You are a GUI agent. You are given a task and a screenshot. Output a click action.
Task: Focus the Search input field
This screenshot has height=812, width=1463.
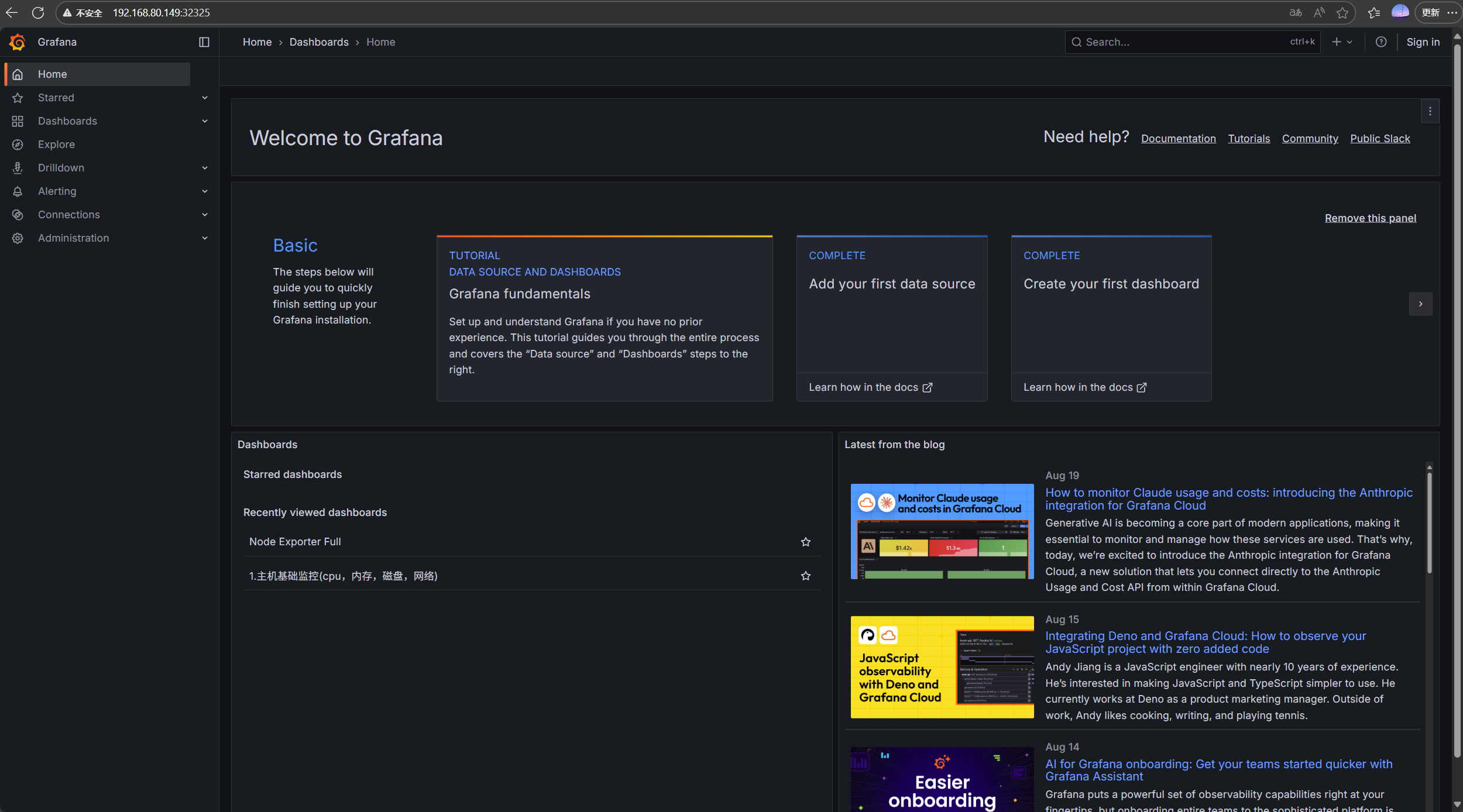click(1193, 42)
